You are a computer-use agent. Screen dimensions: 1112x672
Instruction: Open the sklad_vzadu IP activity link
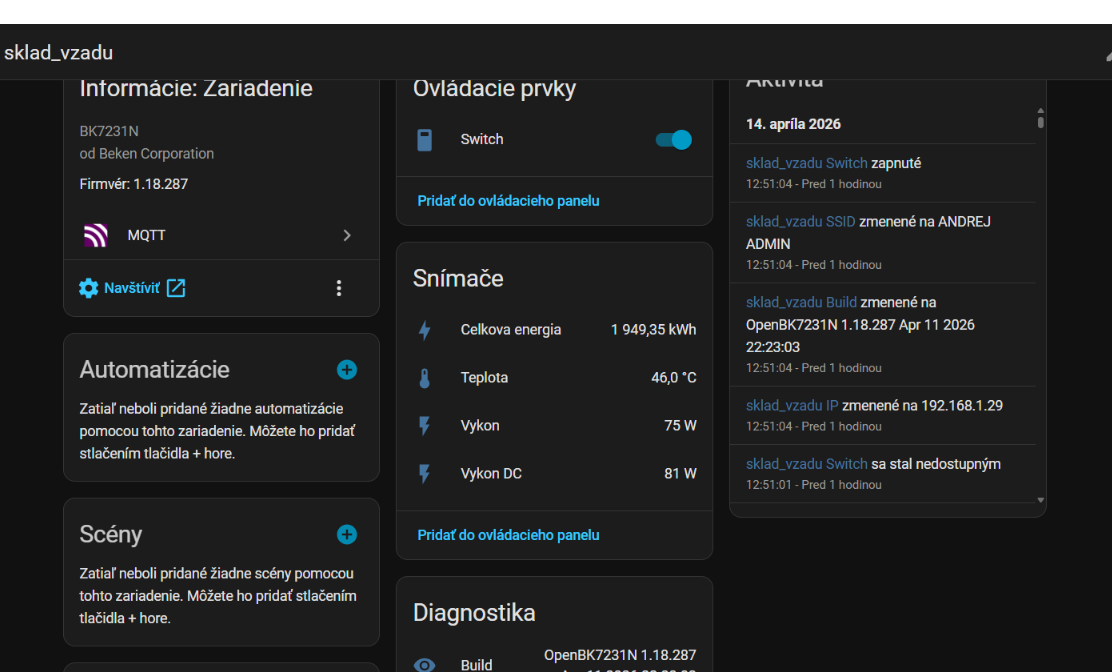791,405
